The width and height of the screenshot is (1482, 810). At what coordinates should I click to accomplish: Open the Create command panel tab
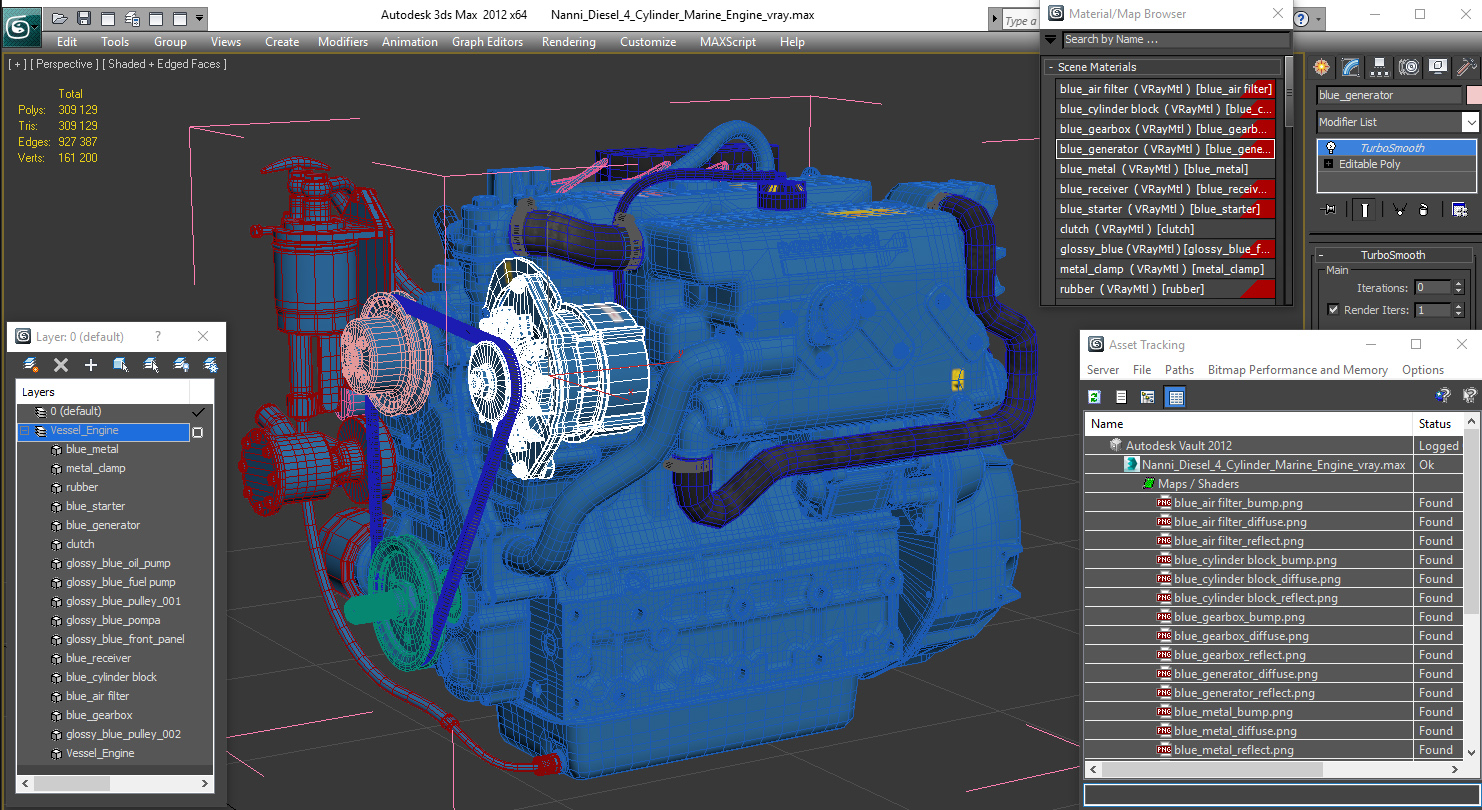[x=1322, y=67]
